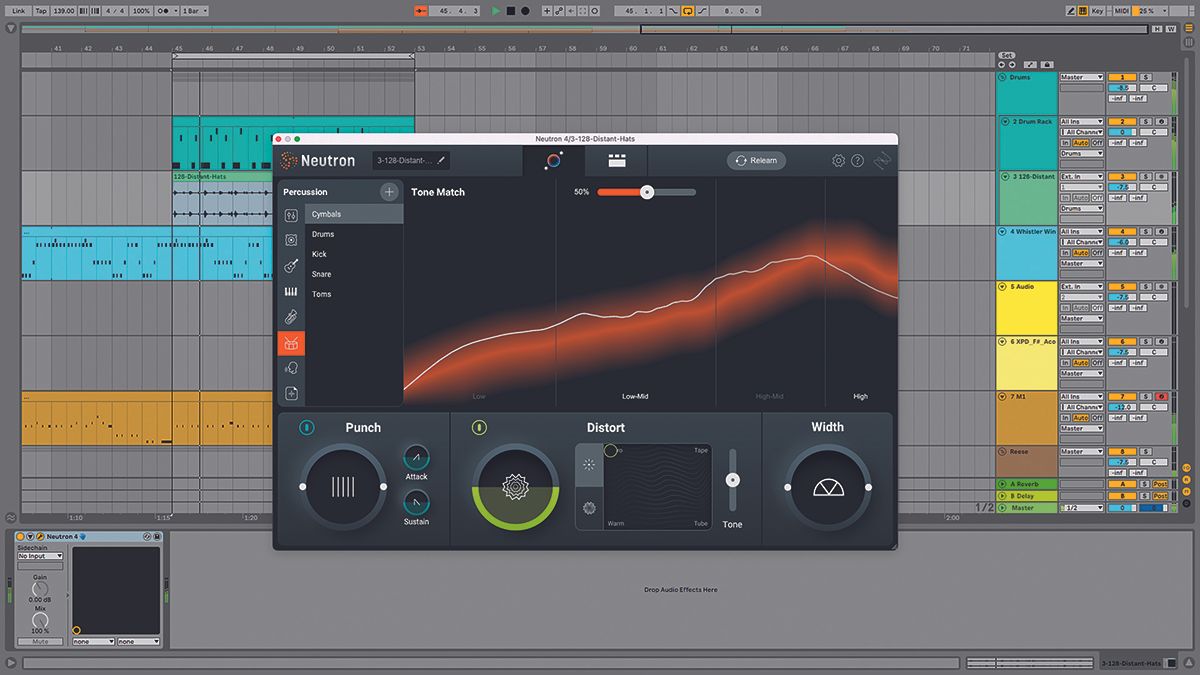Click the piano keys icon in Neutron's sidebar
The image size is (1200, 675).
click(x=291, y=289)
